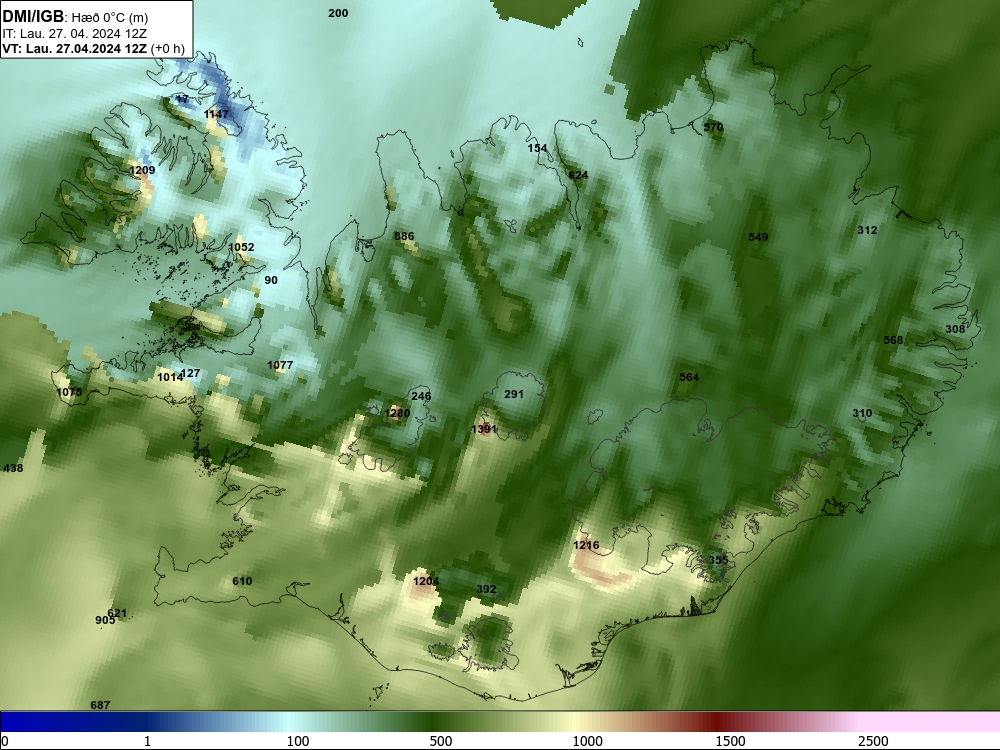Click the 1204 height value
The image size is (1000, 750).
coord(426,581)
